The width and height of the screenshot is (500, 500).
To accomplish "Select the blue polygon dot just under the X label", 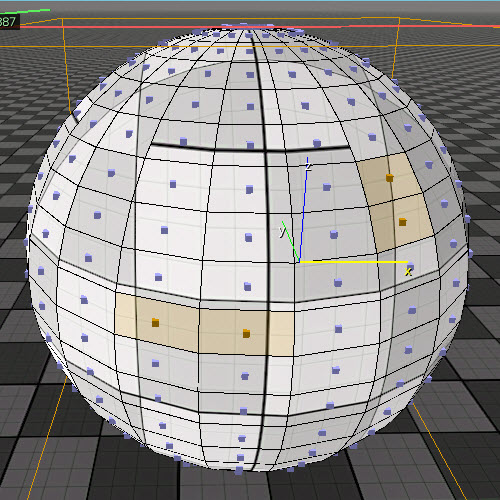I will pos(410,267).
